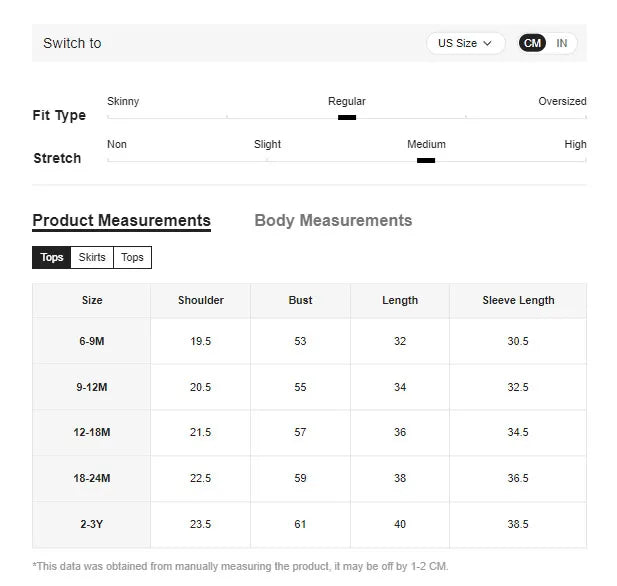Viewport: 617px width, 586px height.
Task: Click the Slight stretch label
Action: (267, 144)
